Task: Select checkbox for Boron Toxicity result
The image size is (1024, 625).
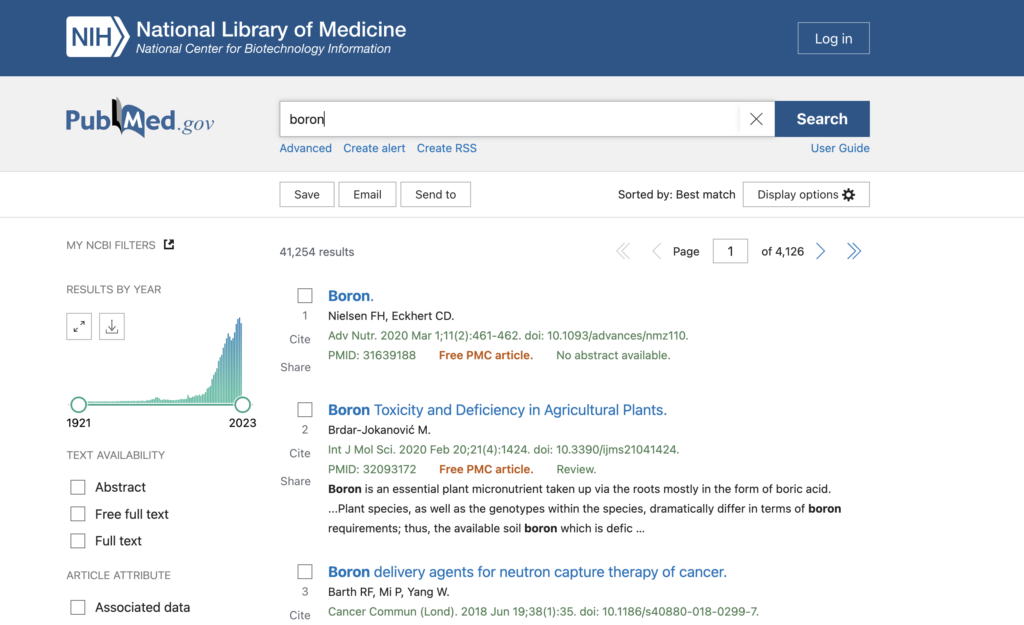Action: (x=305, y=409)
